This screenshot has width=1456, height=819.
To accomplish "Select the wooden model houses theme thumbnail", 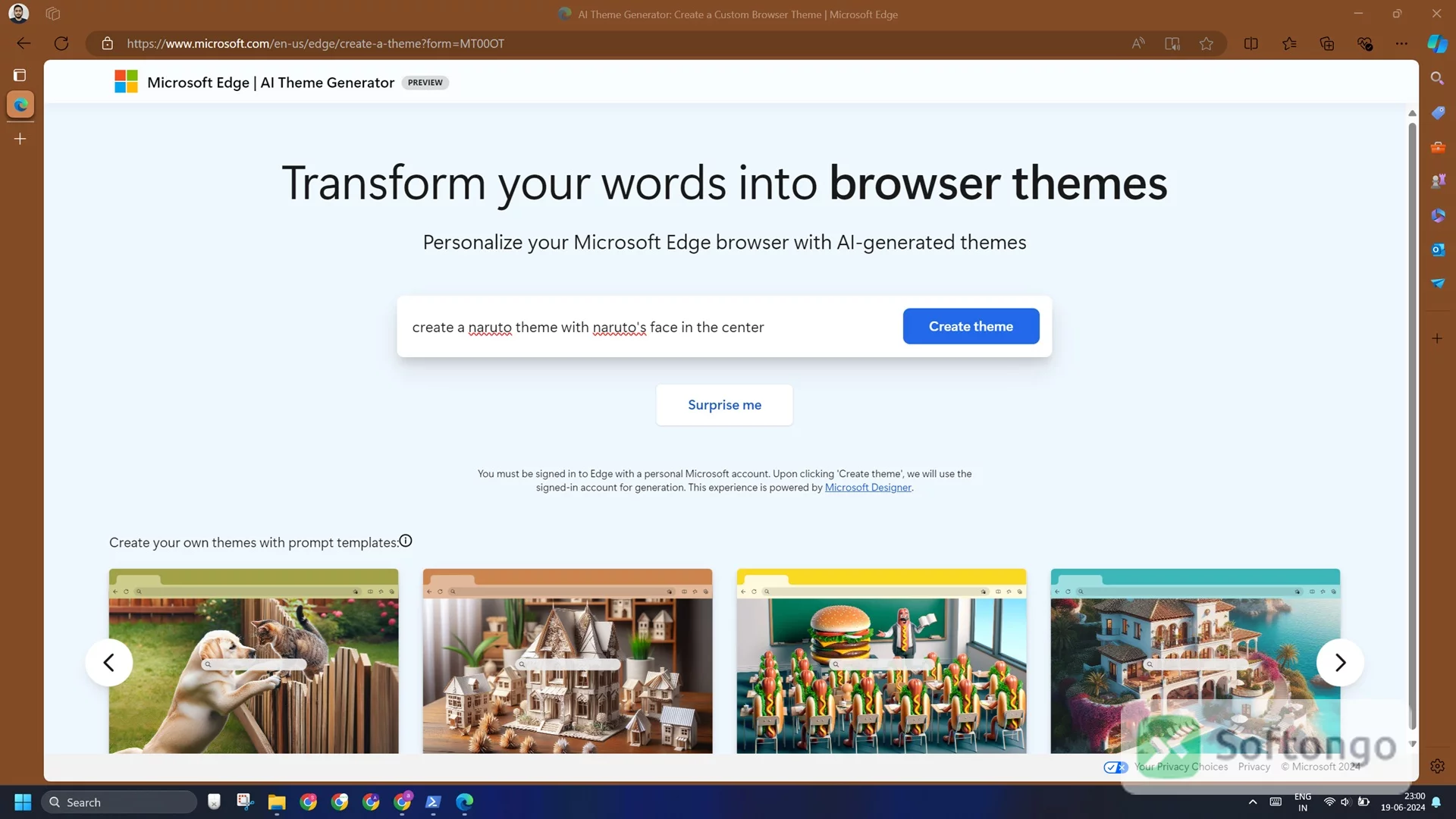I will 567,661.
